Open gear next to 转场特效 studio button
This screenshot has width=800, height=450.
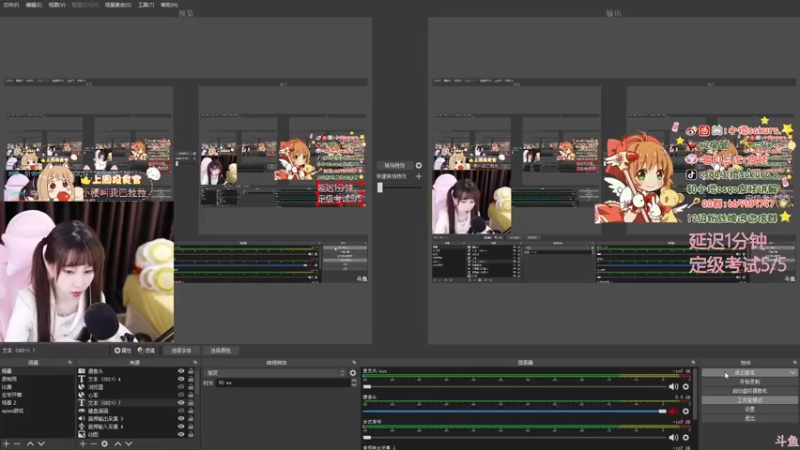click(418, 165)
